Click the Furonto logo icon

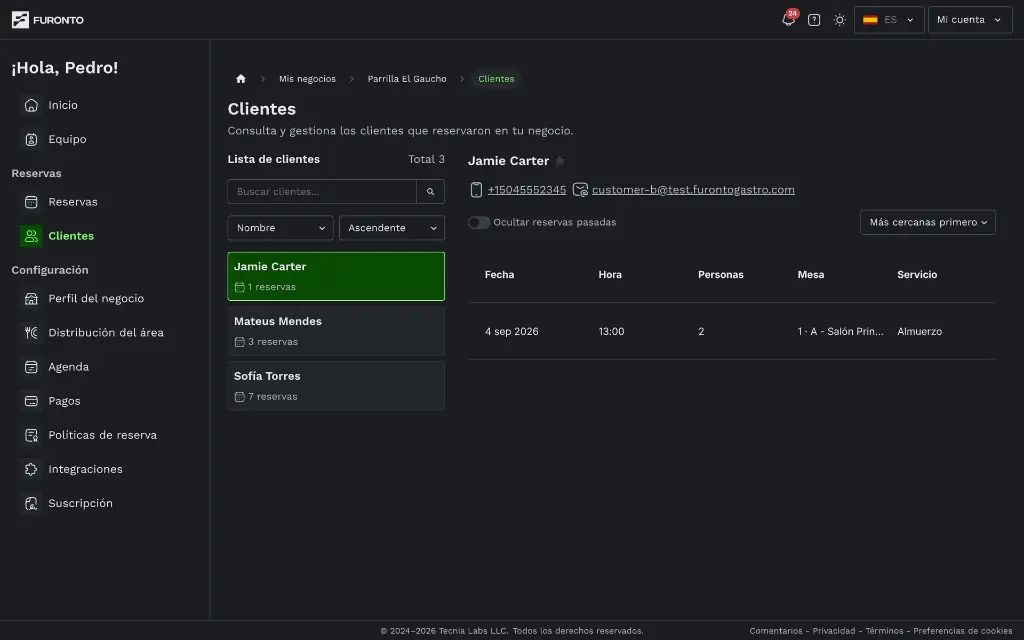point(20,20)
